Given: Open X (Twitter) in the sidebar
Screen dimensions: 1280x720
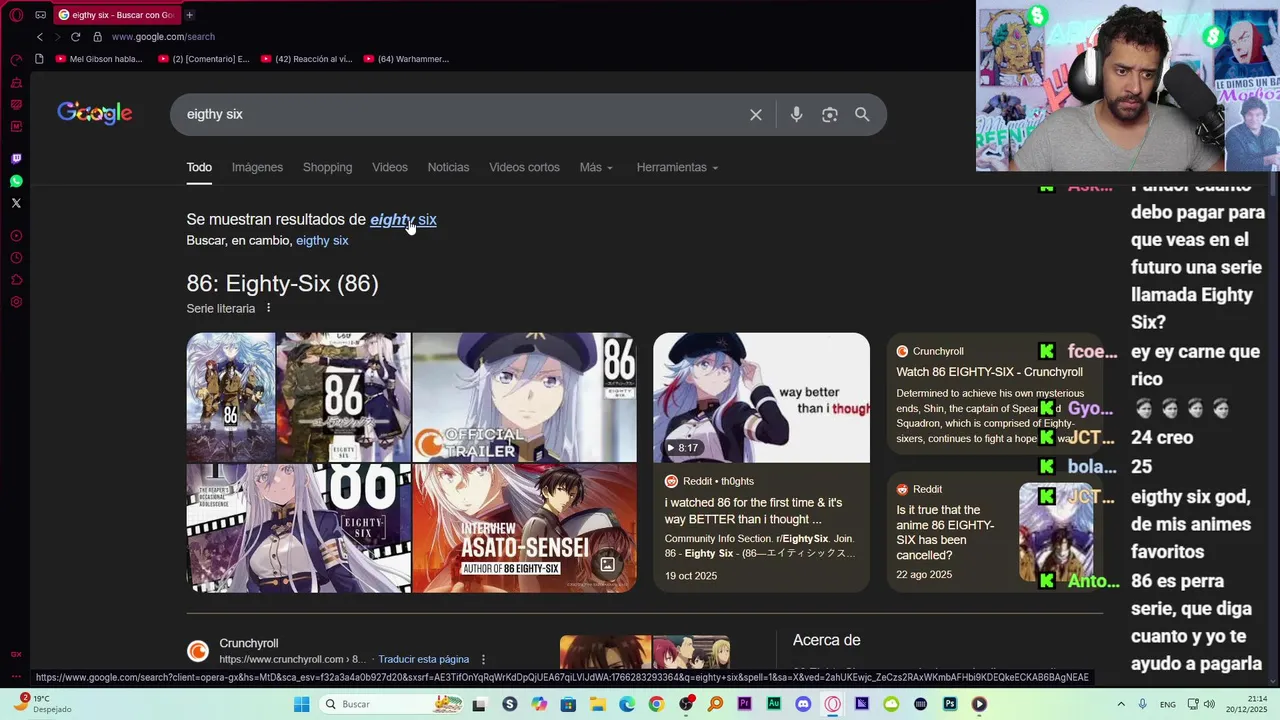Looking at the screenshot, I should 16,203.
